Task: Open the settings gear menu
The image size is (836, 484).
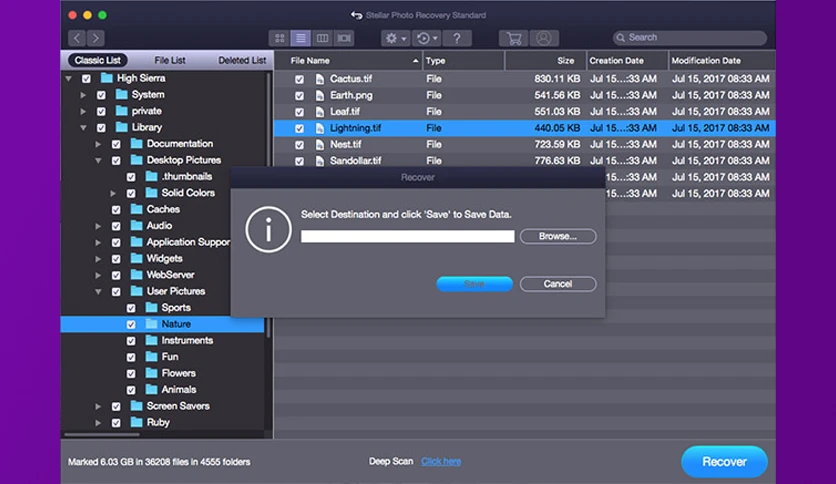Action: coord(395,38)
